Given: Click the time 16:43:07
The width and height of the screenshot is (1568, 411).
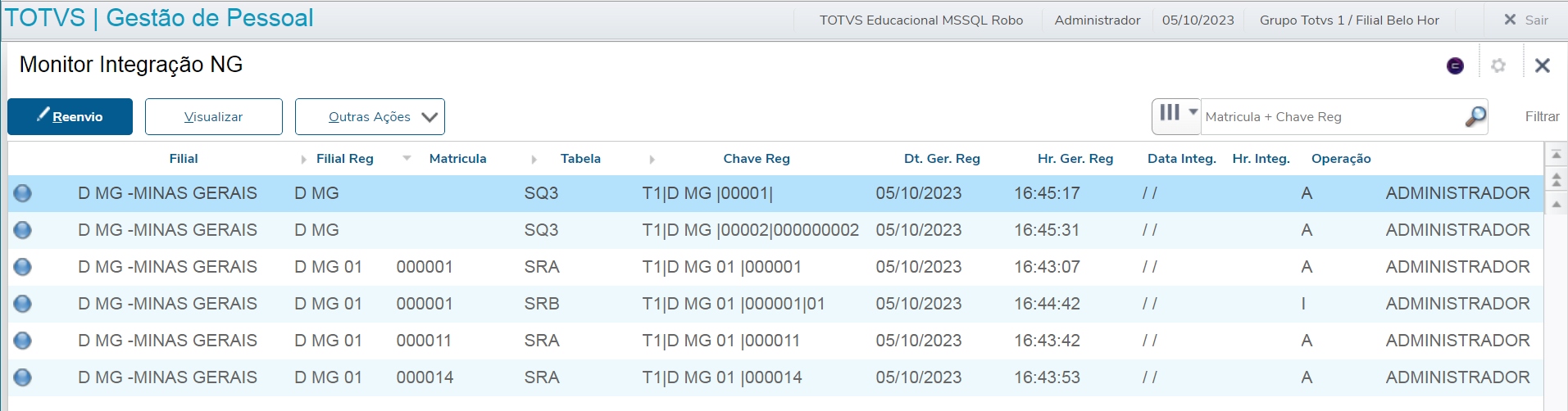Looking at the screenshot, I should tap(1047, 267).
